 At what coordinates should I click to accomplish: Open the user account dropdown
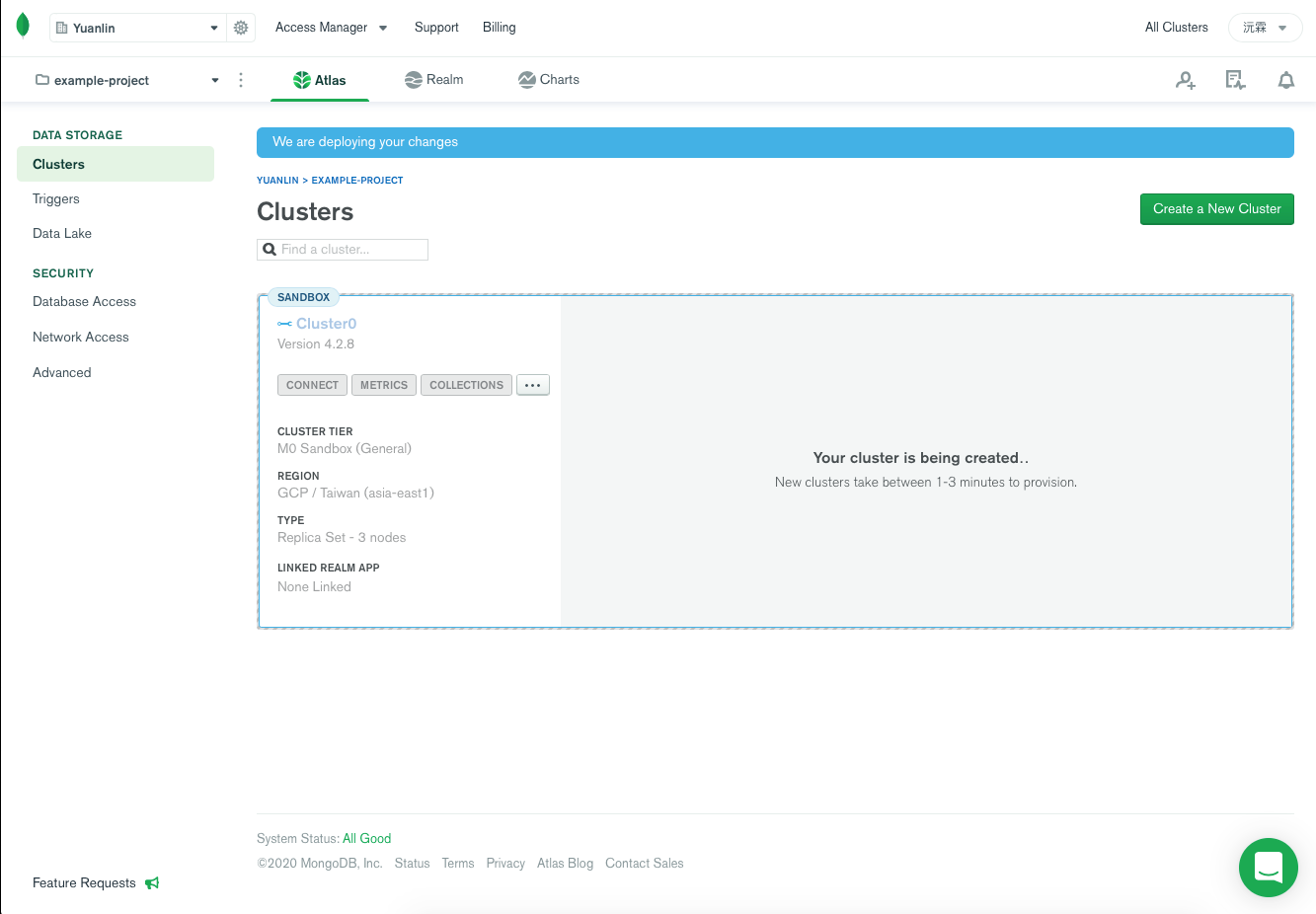[x=1265, y=28]
